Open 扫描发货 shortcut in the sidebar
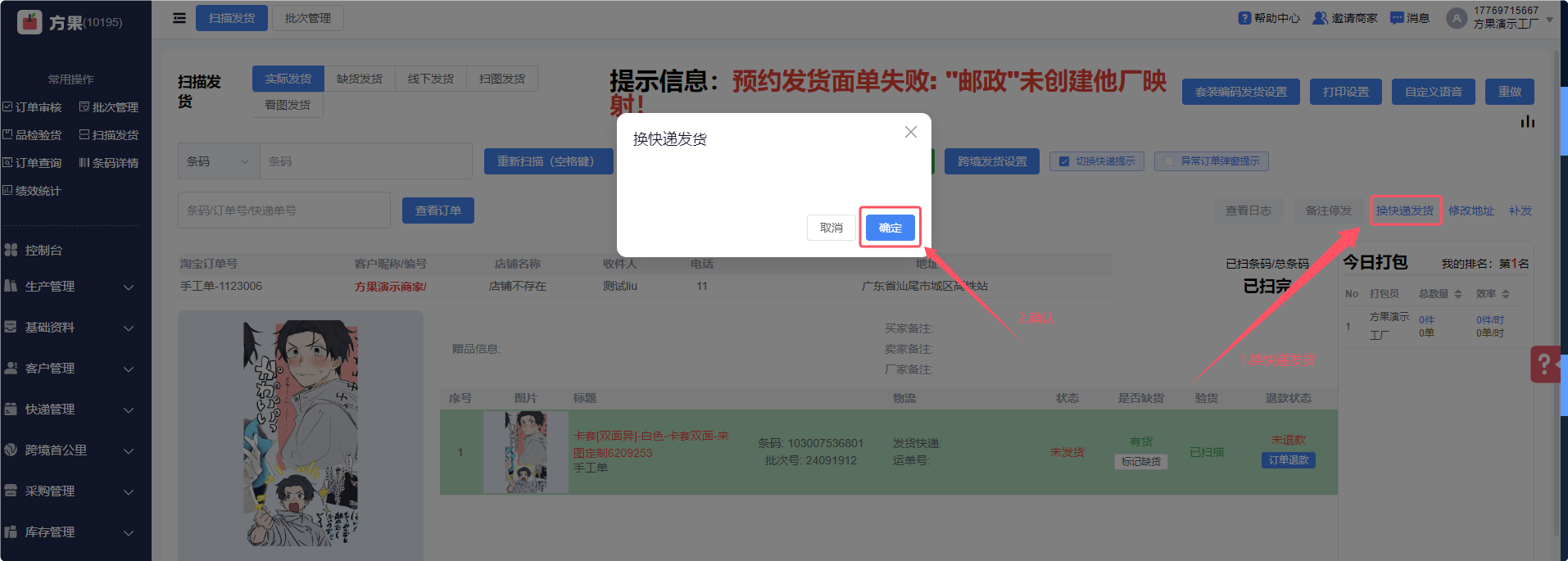 coord(108,135)
